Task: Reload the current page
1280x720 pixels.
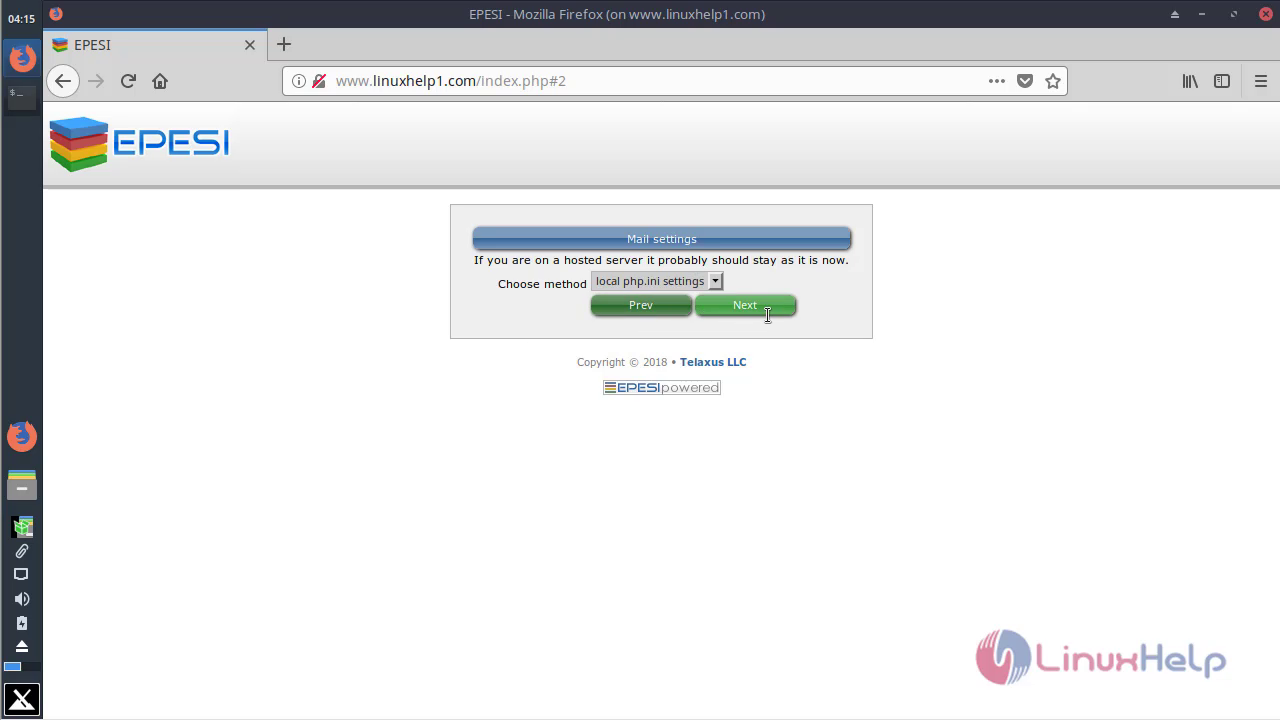Action: [x=128, y=81]
